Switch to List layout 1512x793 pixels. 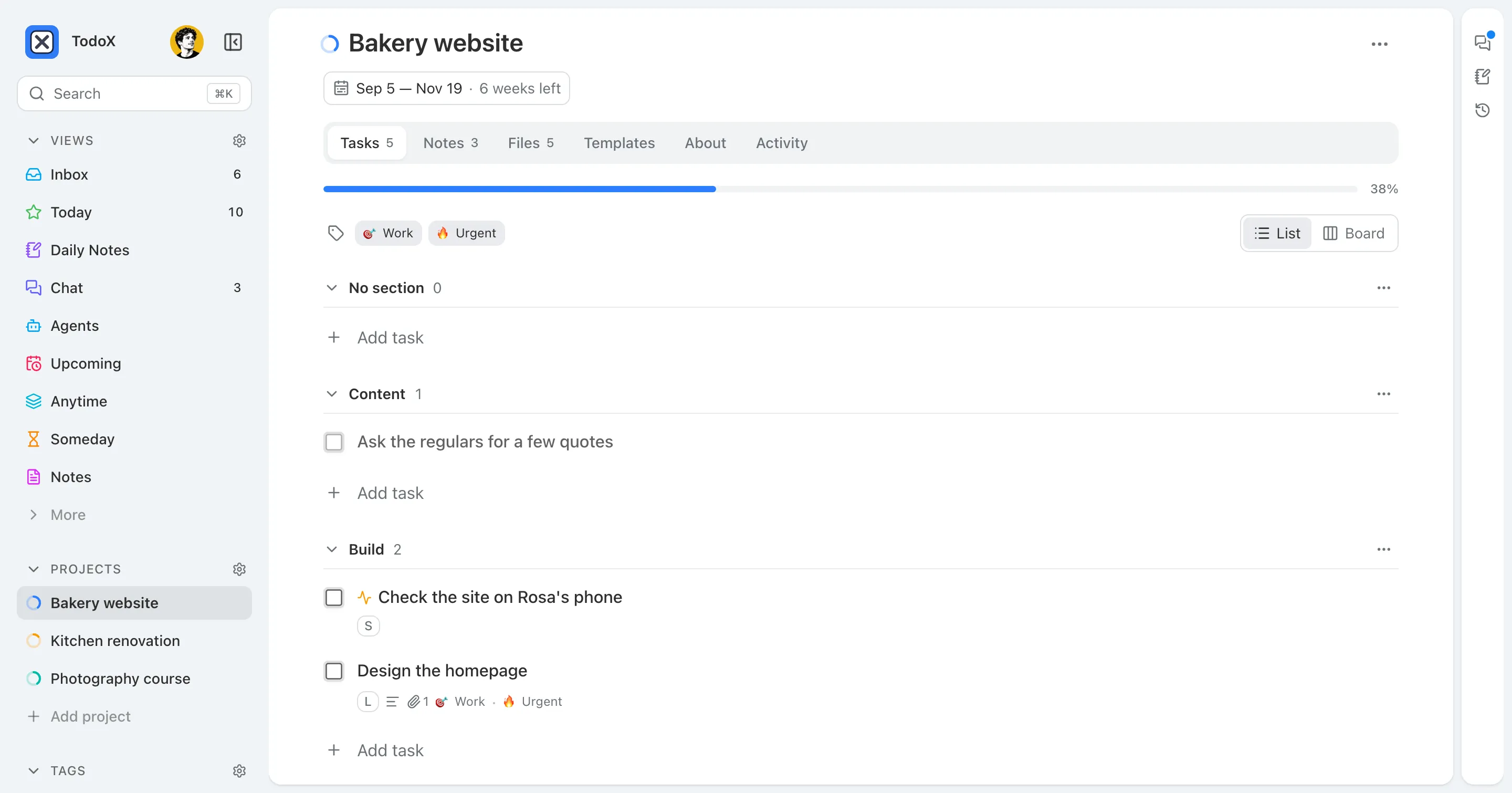click(1277, 233)
